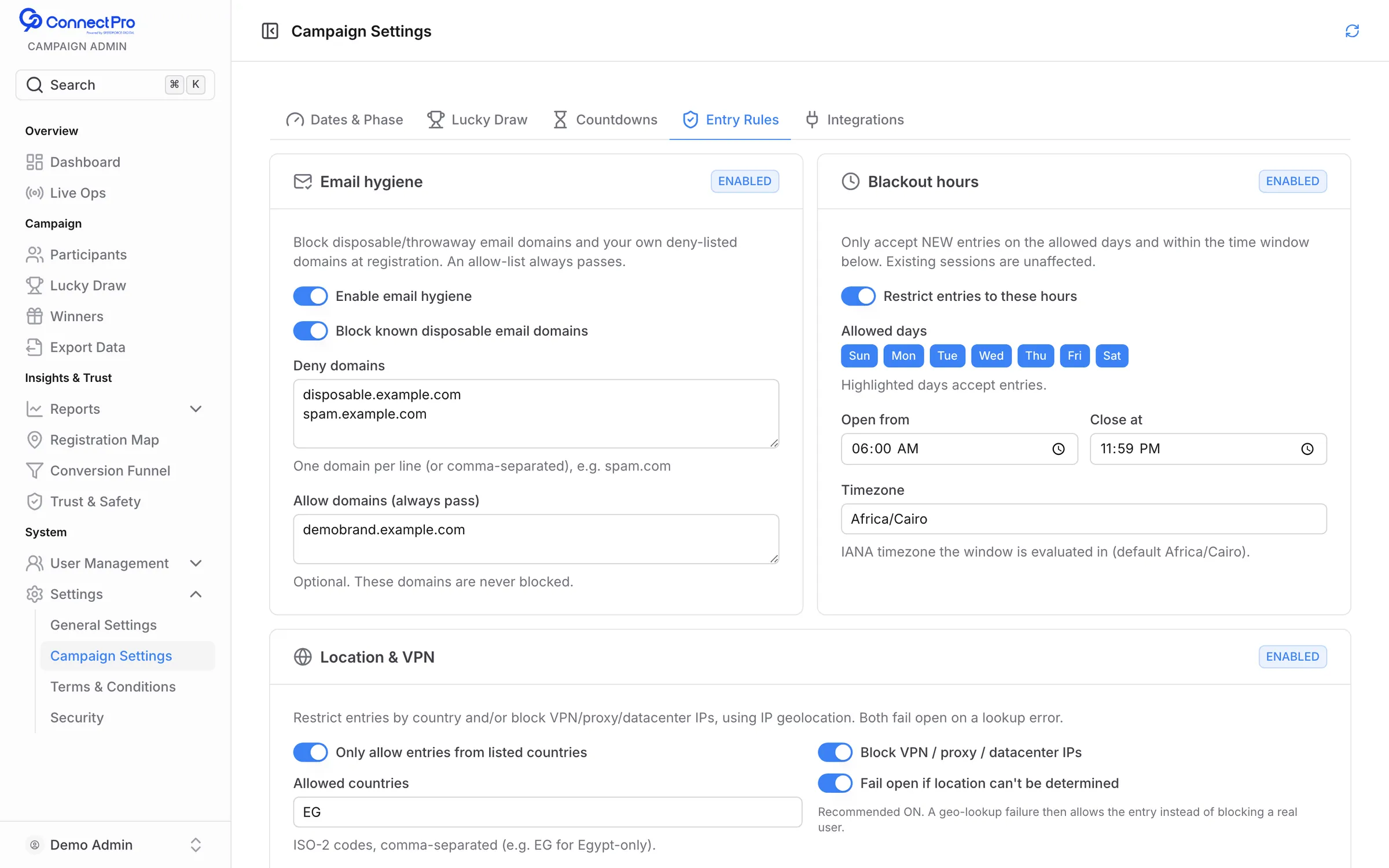
Task: Switch to the Countdowns tab
Action: click(x=605, y=120)
